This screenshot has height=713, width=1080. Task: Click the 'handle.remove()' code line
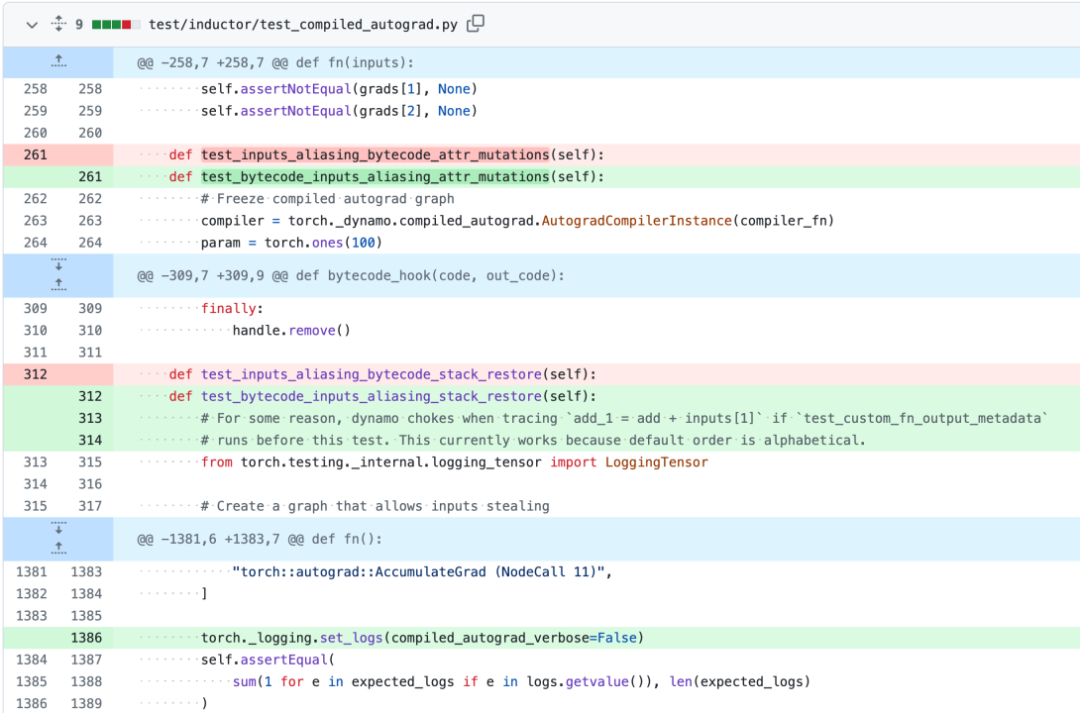(291, 331)
